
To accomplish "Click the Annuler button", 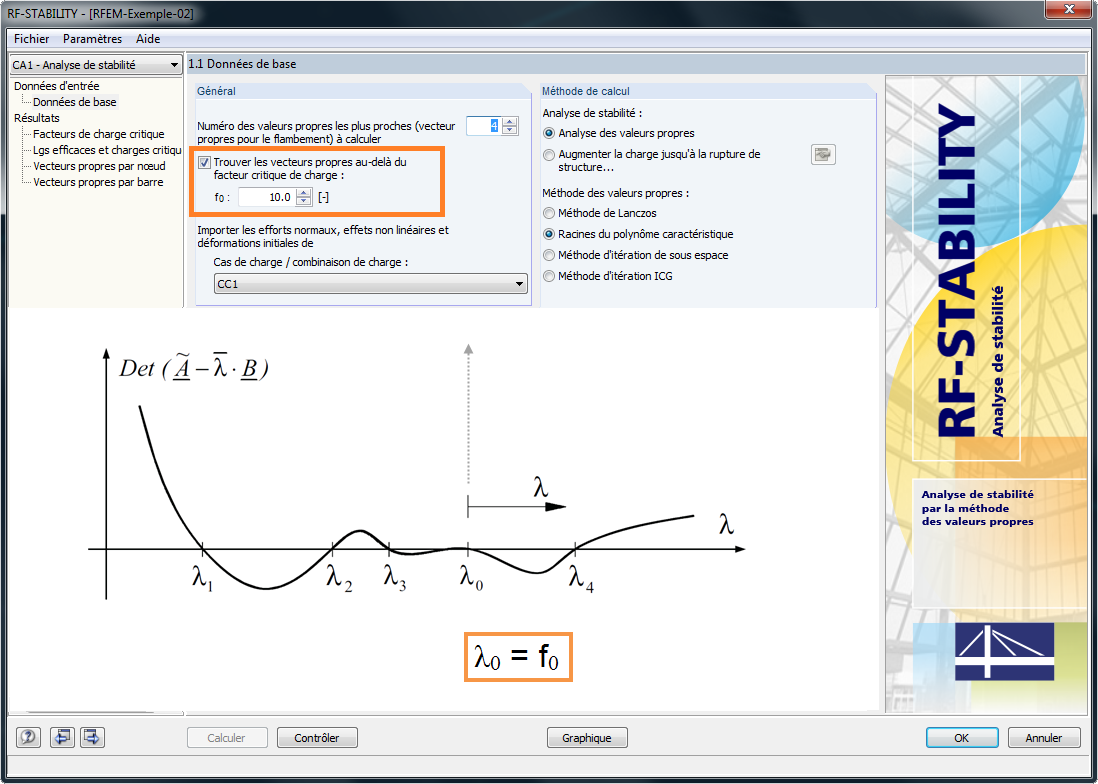I will click(1044, 738).
